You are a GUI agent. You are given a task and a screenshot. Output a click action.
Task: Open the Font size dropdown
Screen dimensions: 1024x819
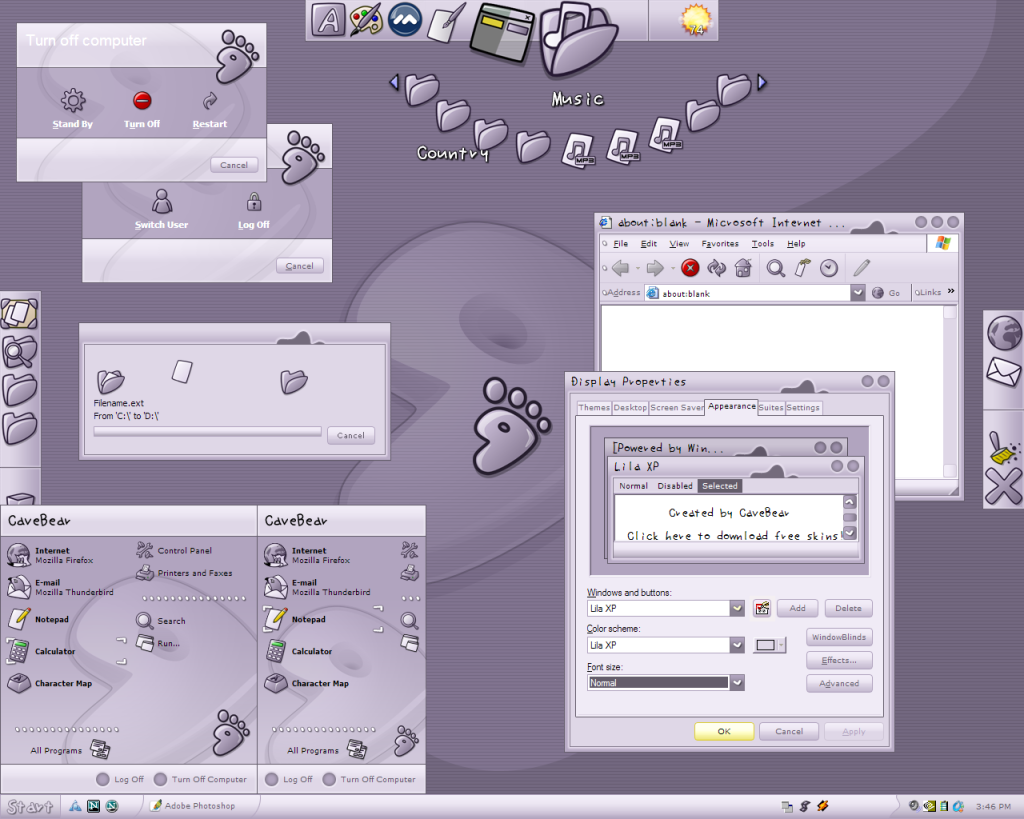coord(737,683)
